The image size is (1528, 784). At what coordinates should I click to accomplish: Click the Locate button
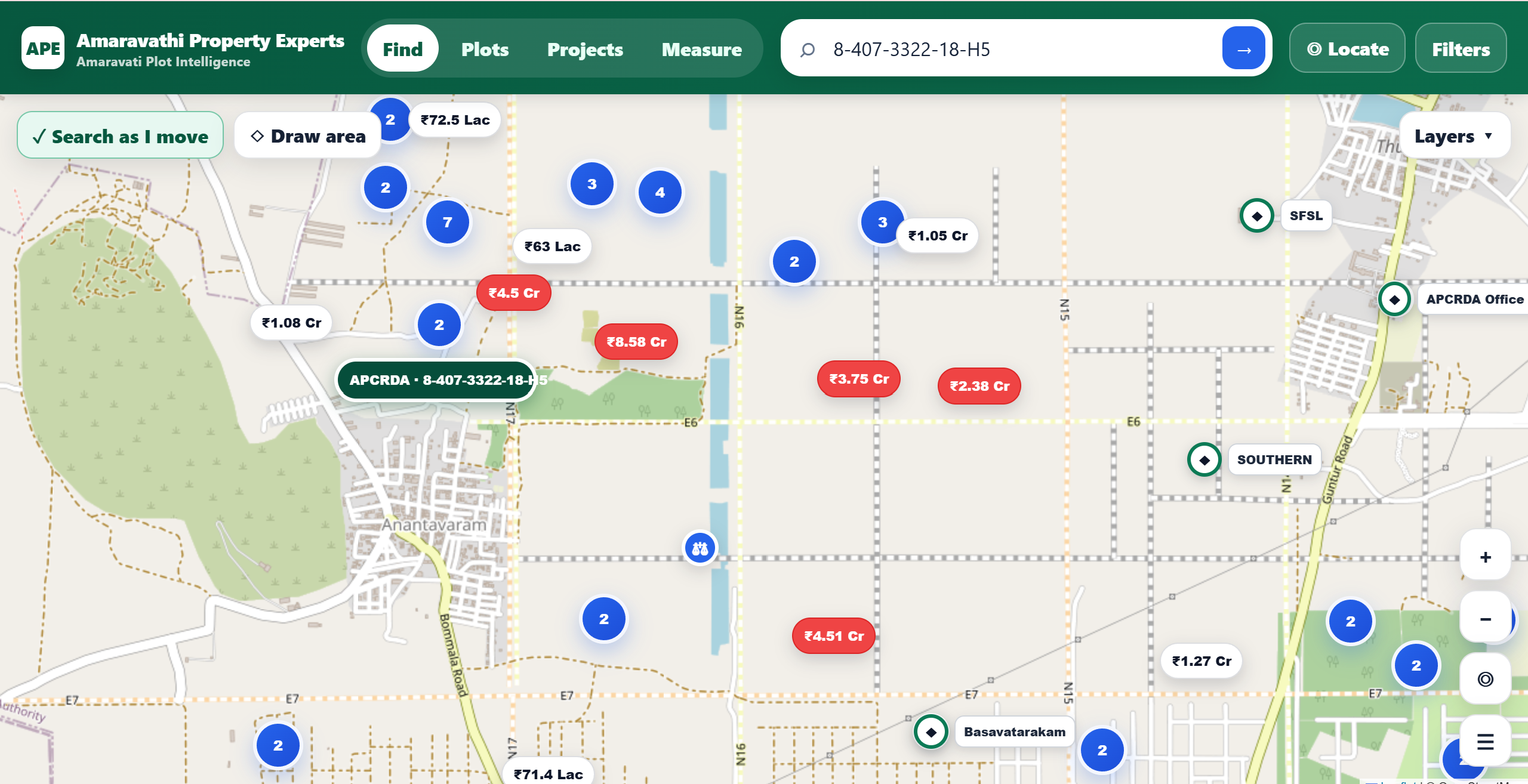[1347, 49]
